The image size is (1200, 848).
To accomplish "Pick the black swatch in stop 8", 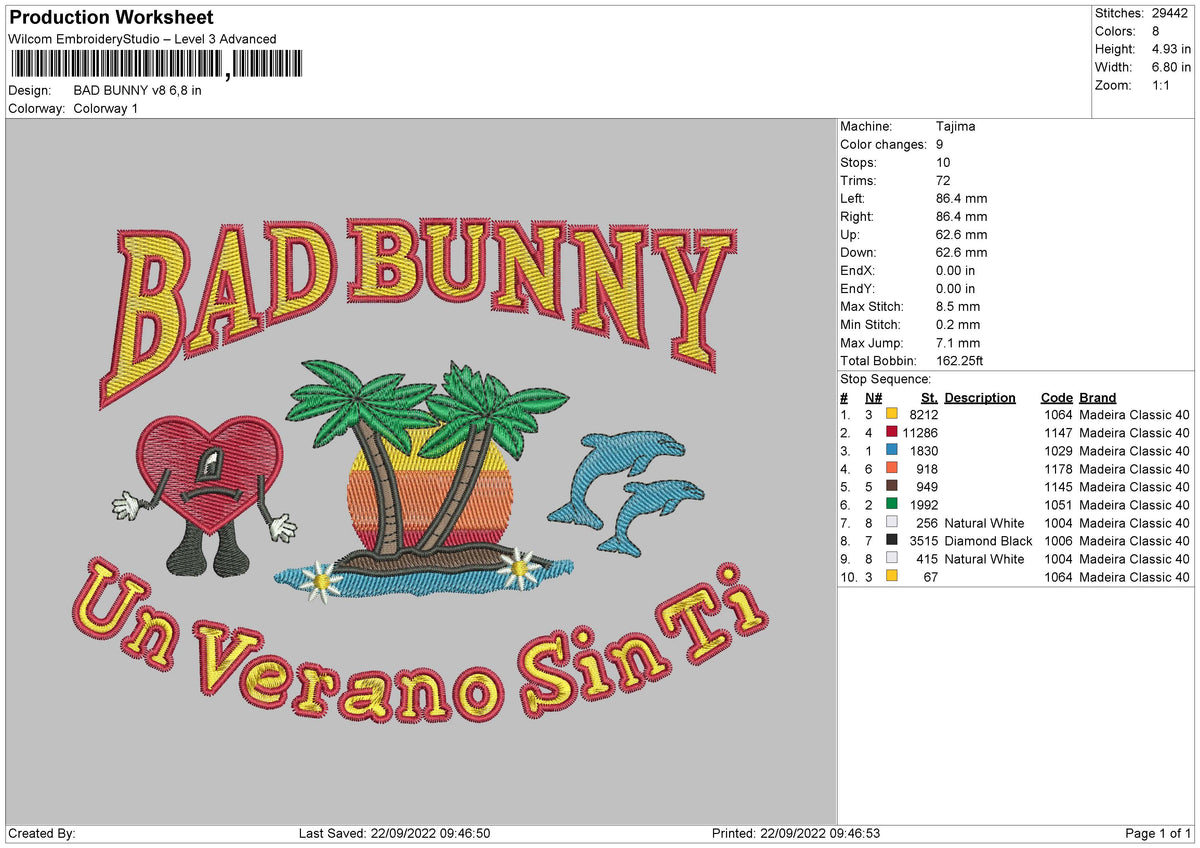I will 892,540.
